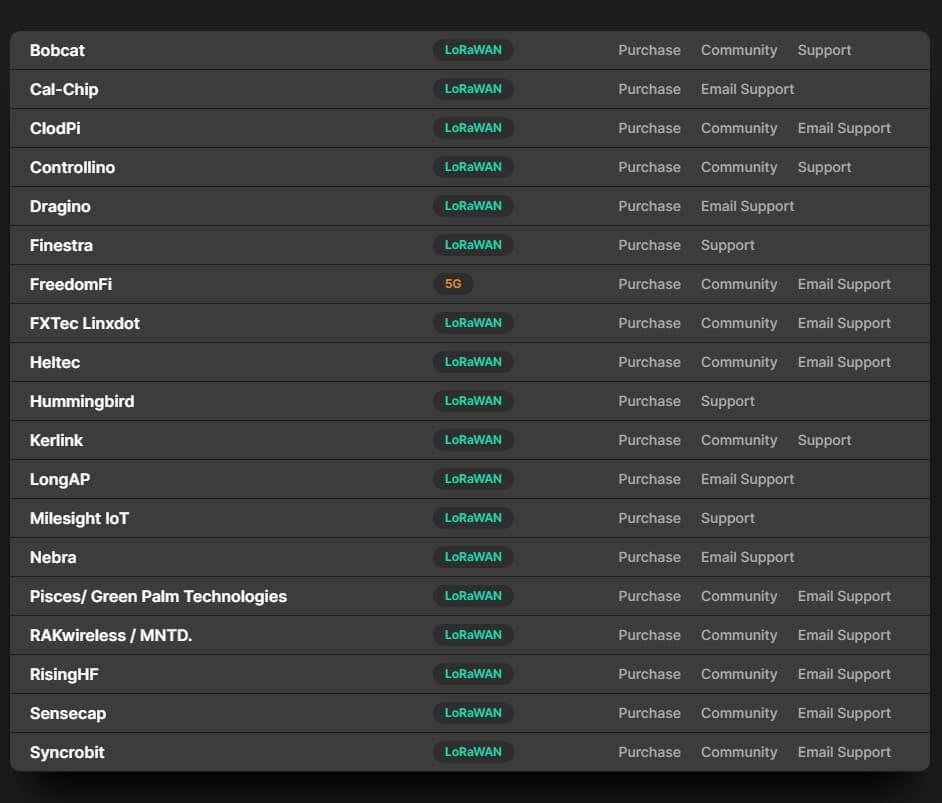This screenshot has height=803, width=942.
Task: Open Support for Bobcat
Action: (824, 50)
